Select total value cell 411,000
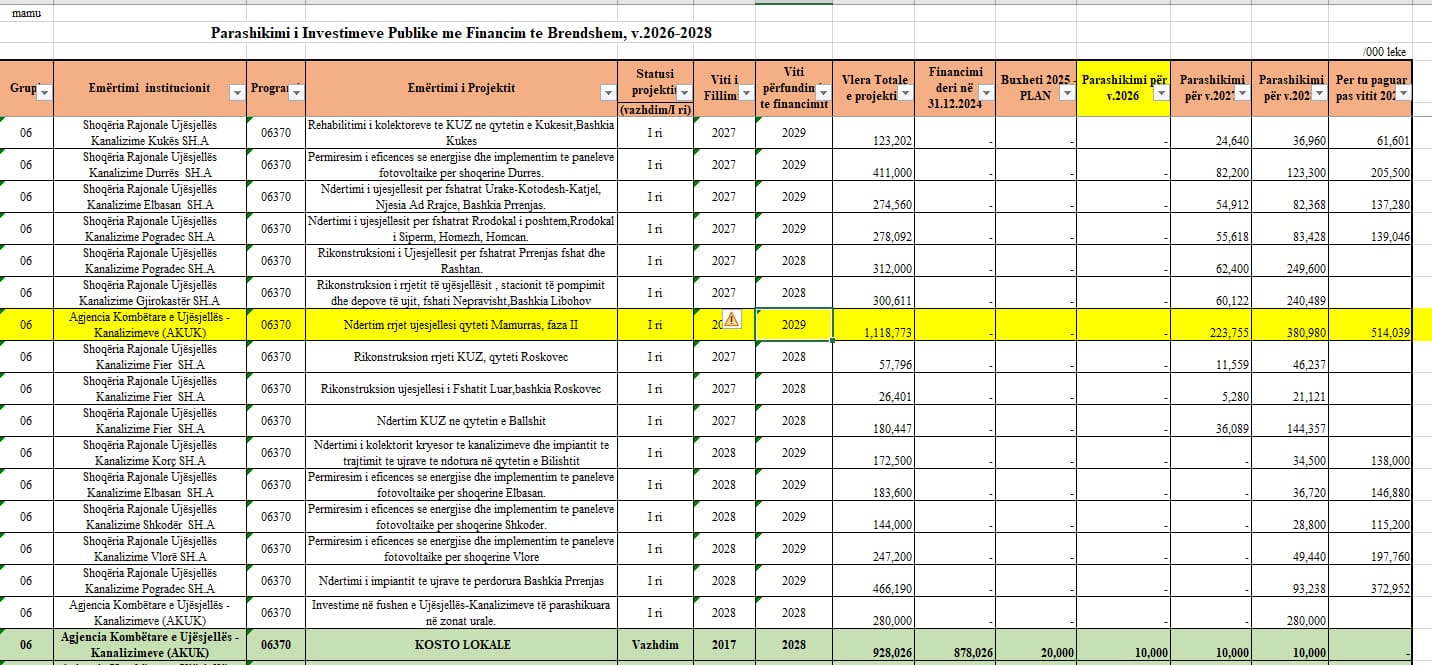Screen dimensions: 1432x665 874,164
